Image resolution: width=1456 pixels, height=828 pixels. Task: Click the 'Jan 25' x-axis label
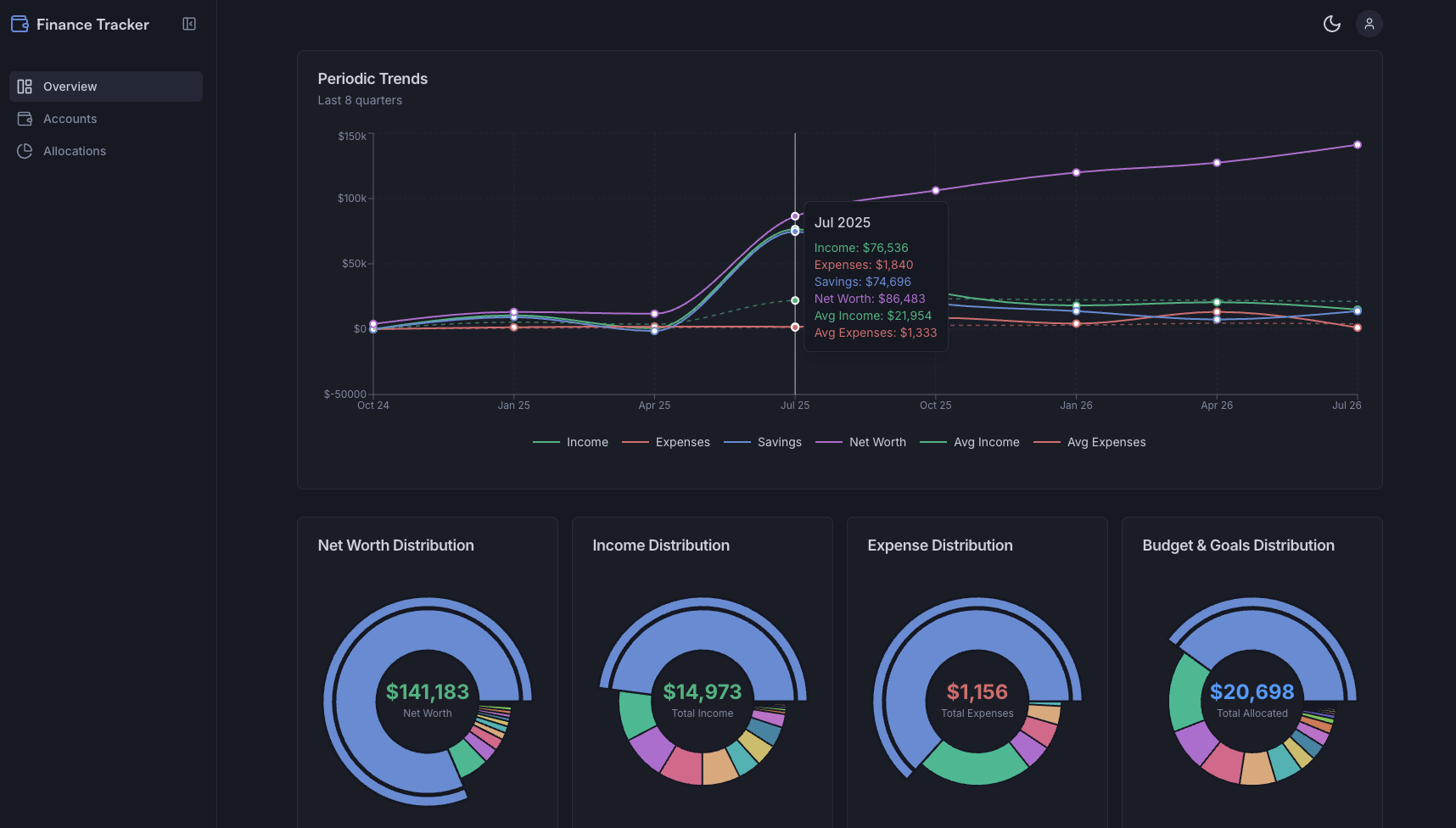coord(513,406)
